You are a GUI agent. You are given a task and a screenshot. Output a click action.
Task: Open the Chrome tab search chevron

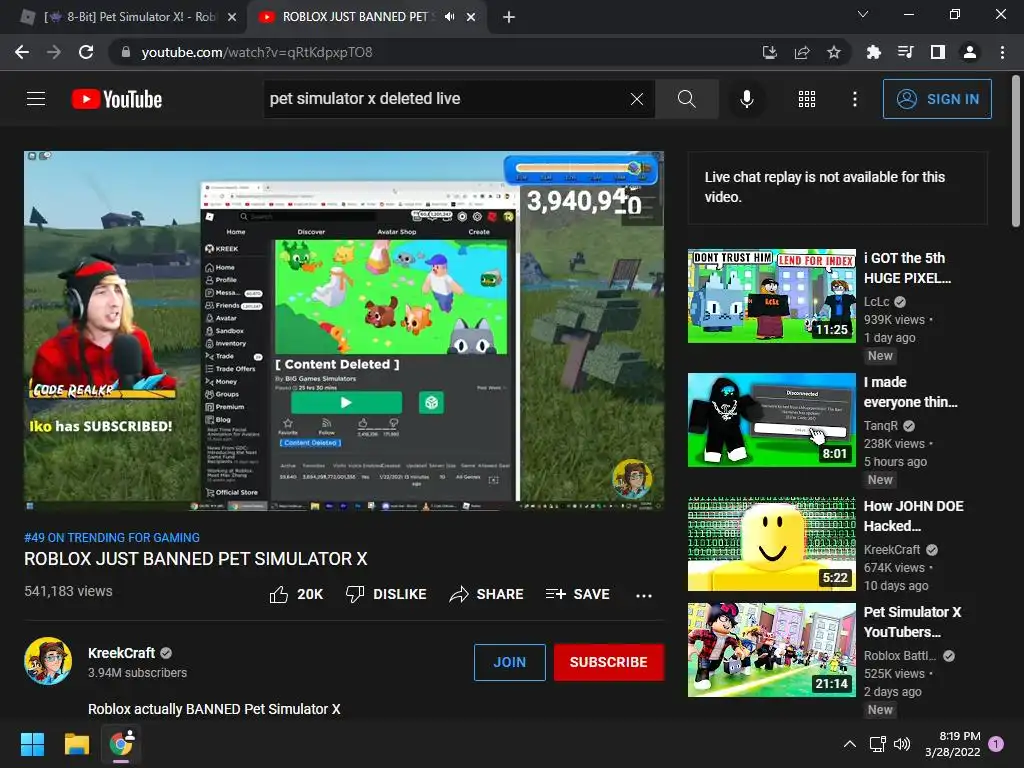coord(863,14)
